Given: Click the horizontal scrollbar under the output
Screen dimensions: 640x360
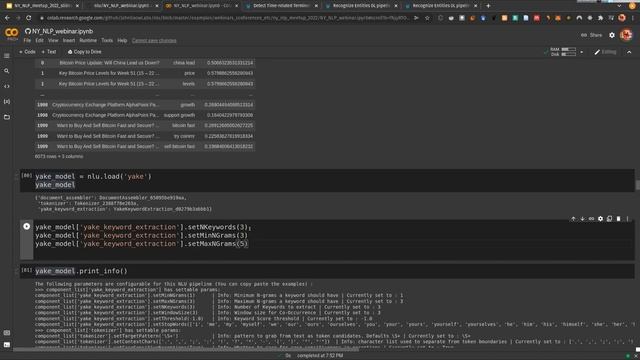Looking at the screenshot, I should 186,349.
